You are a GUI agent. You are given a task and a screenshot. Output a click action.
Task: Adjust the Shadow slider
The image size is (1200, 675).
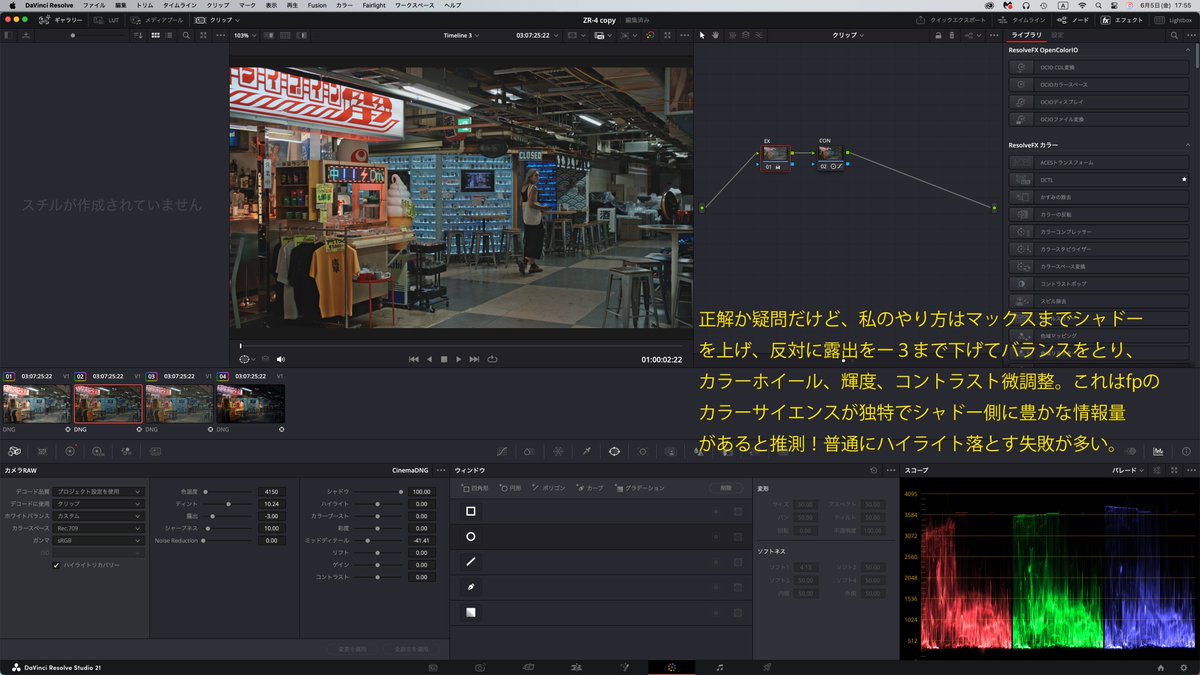378,492
